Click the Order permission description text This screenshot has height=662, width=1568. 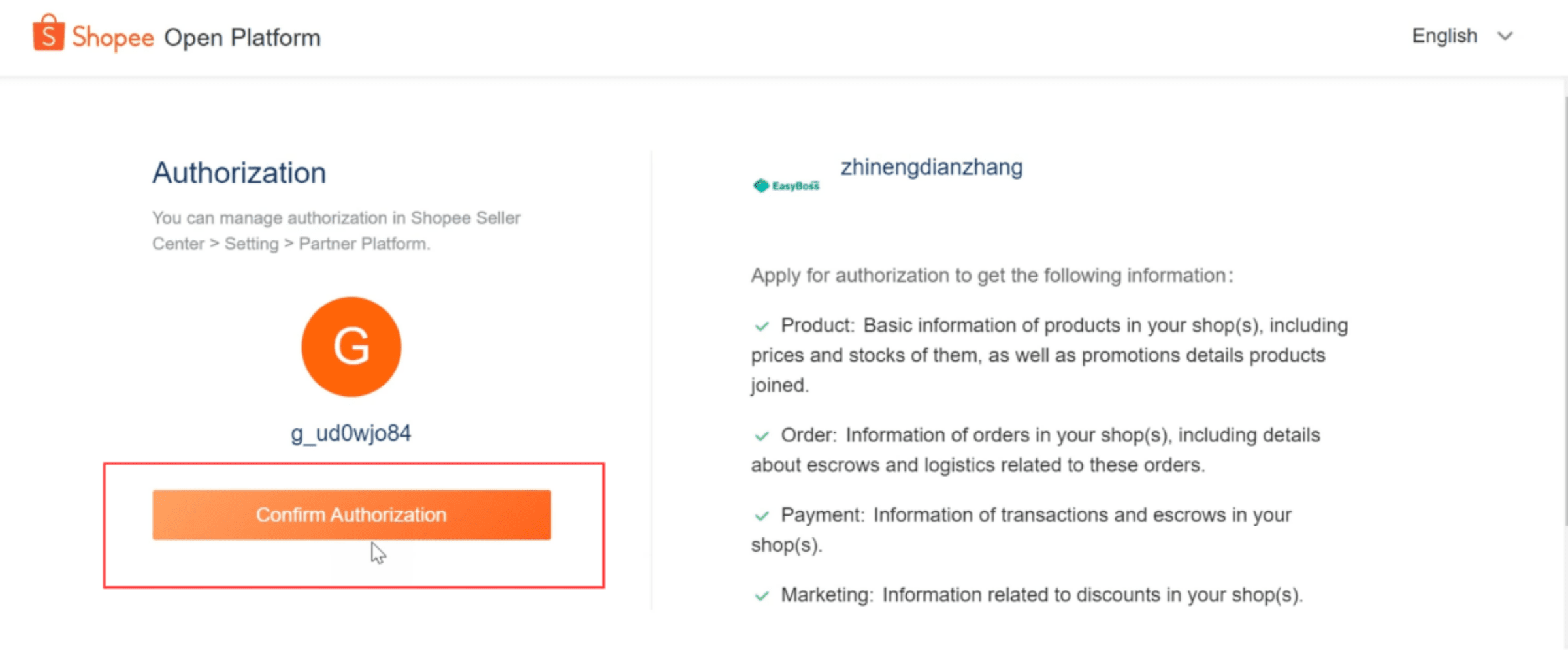(1036, 450)
